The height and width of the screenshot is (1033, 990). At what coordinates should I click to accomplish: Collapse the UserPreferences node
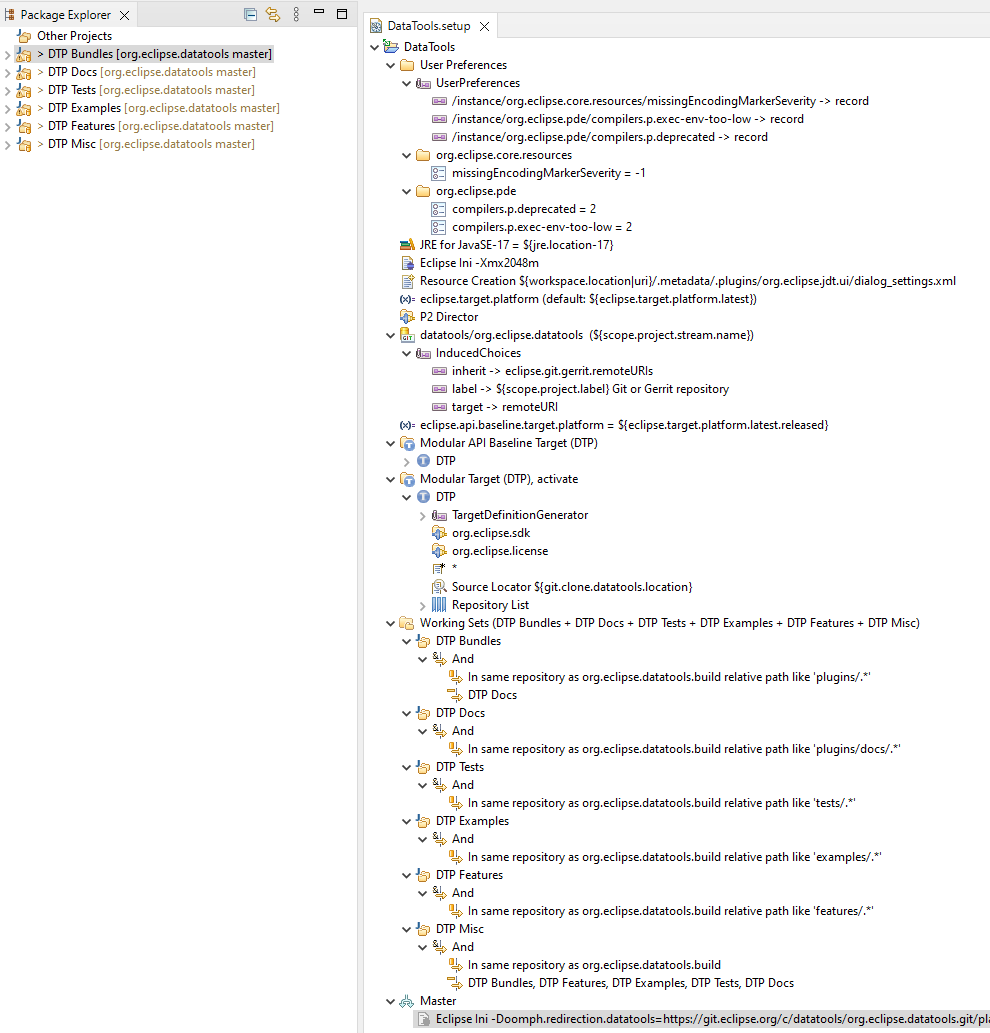coord(406,83)
